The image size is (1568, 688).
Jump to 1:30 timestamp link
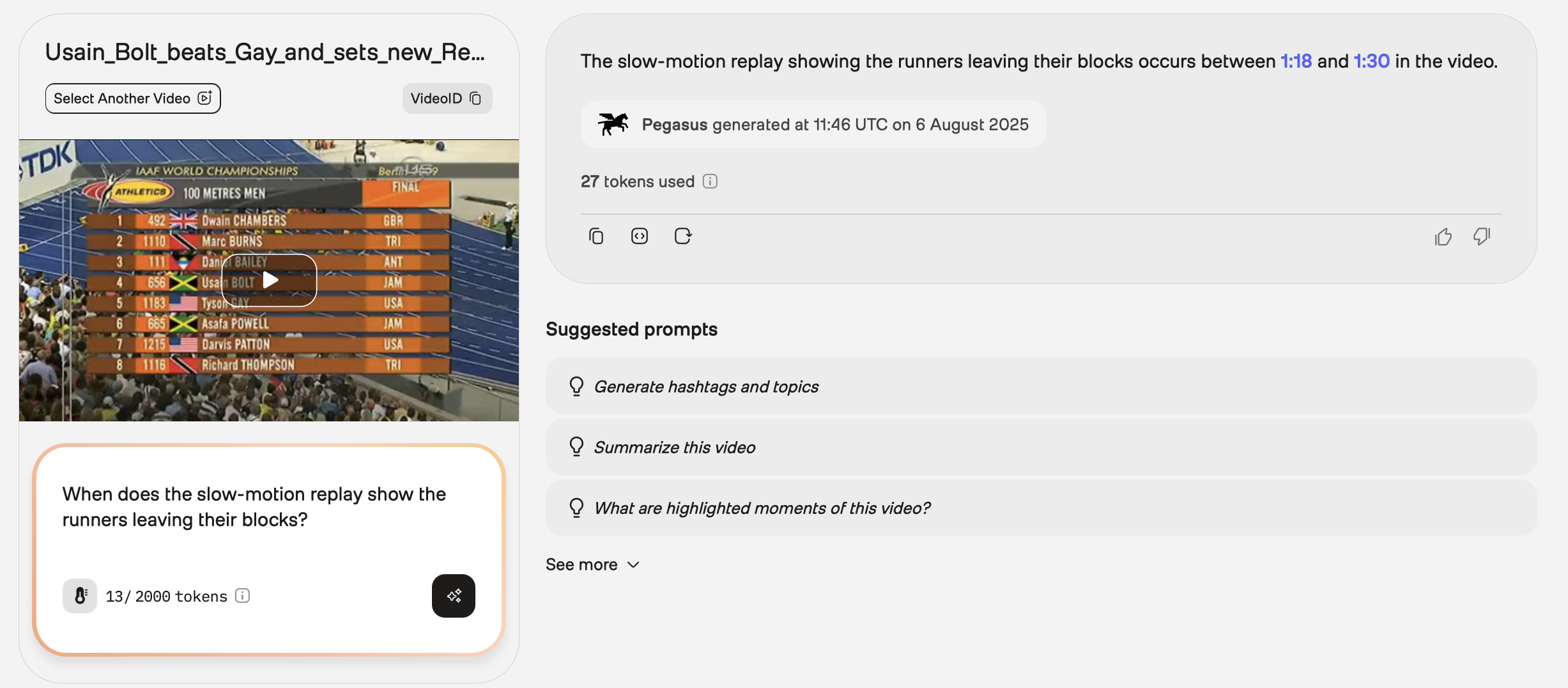(1371, 61)
